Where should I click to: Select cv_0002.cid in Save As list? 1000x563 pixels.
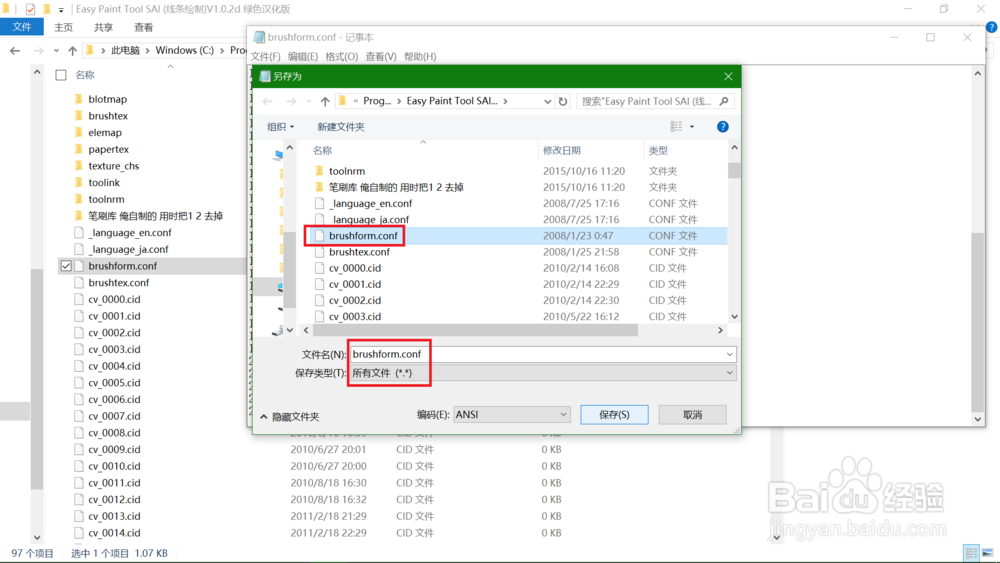coord(355,300)
